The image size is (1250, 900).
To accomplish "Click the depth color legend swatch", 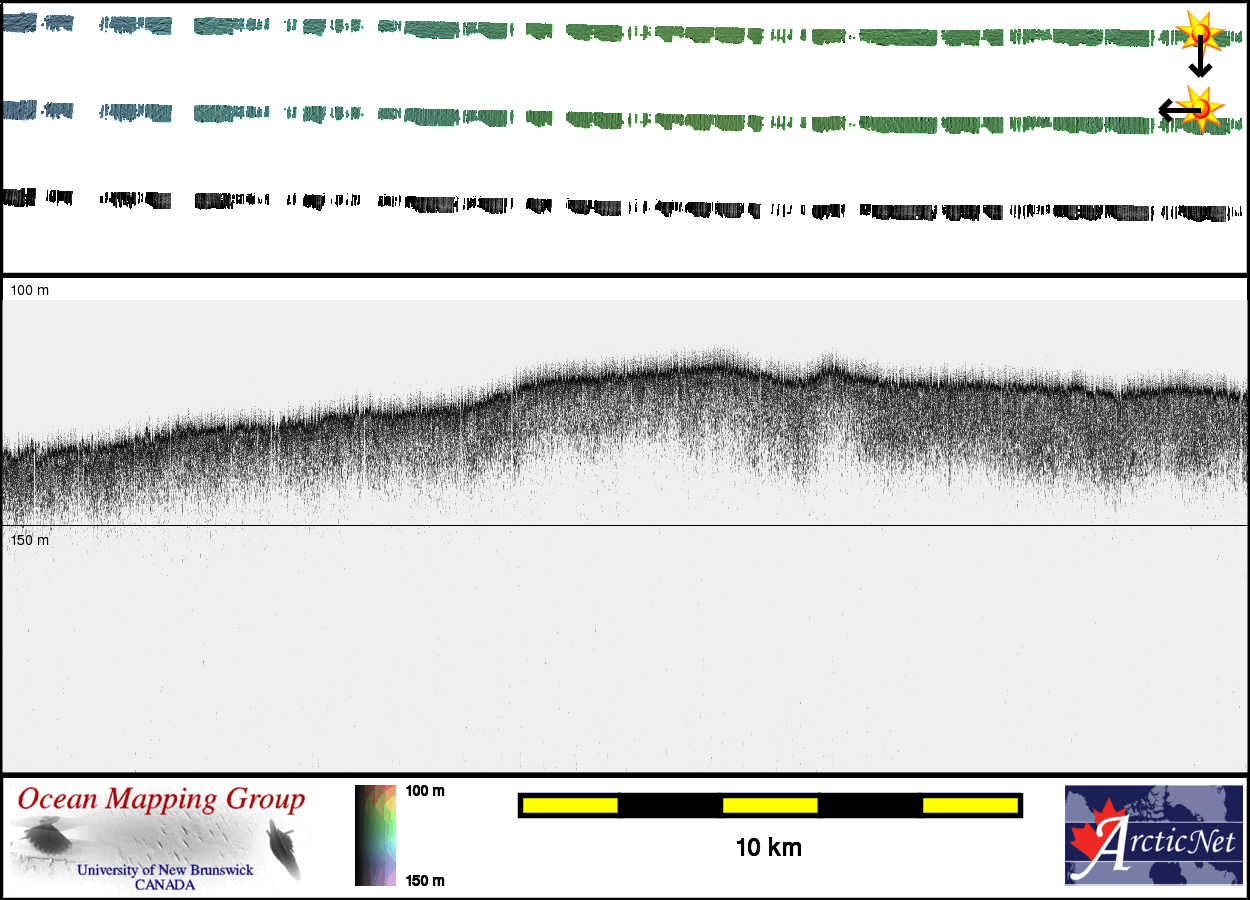I will (x=376, y=835).
